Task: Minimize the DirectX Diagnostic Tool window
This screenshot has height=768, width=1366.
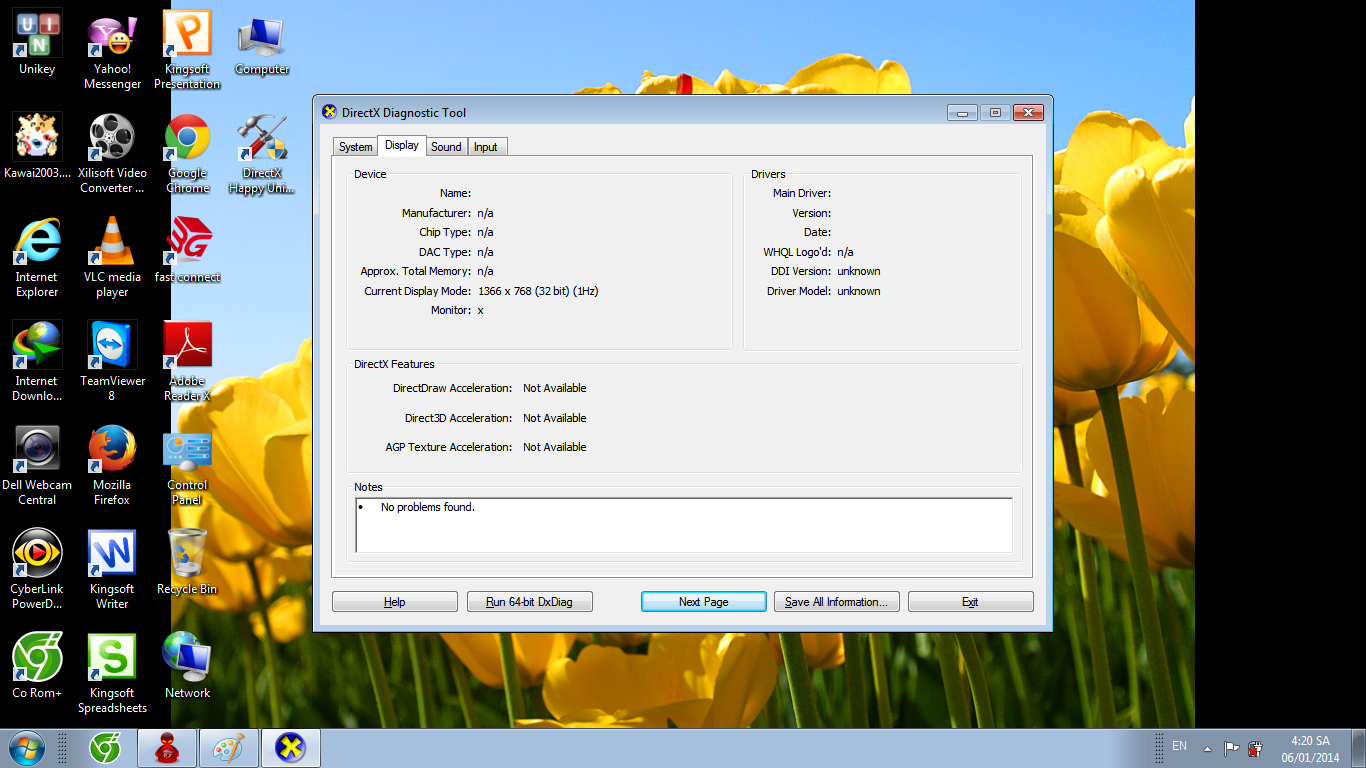Action: pos(963,113)
